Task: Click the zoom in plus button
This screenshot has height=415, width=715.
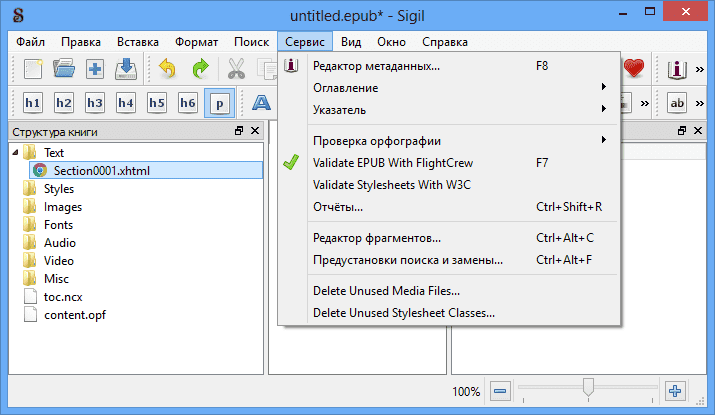Action: point(675,391)
